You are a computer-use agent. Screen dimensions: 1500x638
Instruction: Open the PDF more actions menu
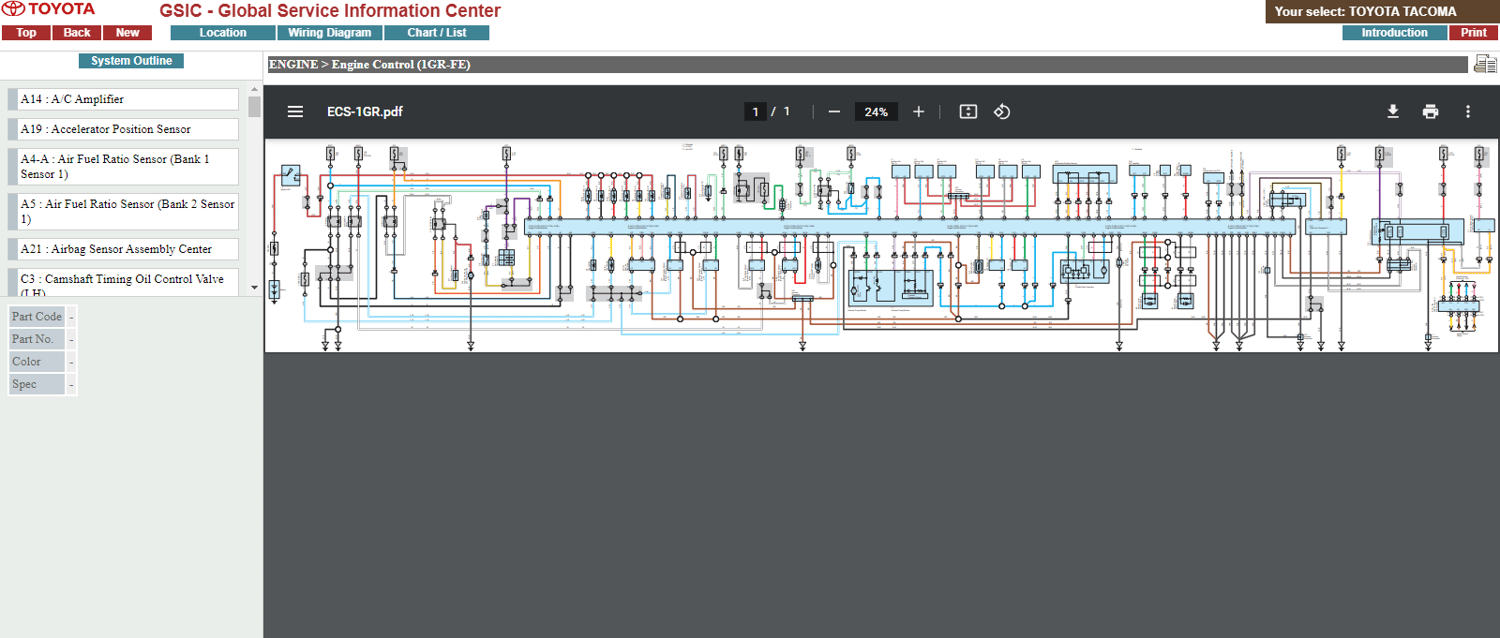1468,112
